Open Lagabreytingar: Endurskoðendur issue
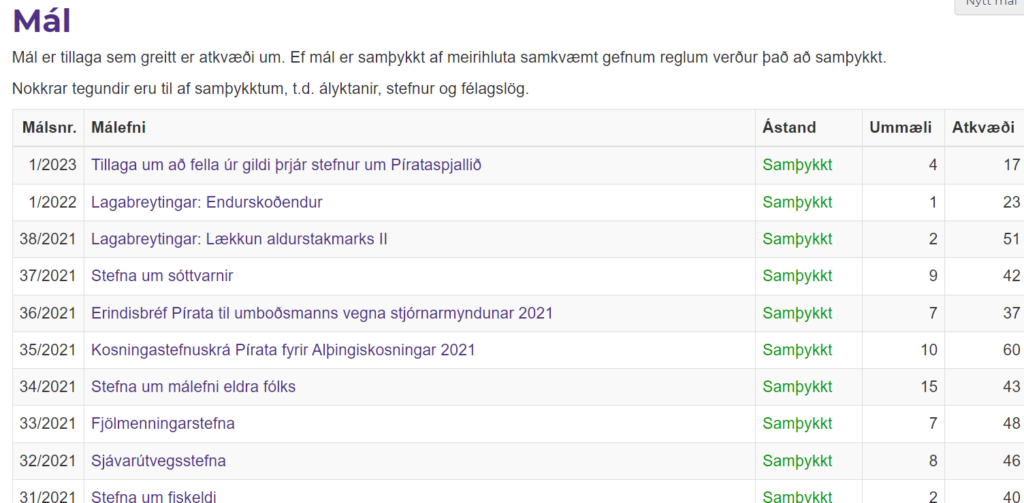 coord(206,202)
